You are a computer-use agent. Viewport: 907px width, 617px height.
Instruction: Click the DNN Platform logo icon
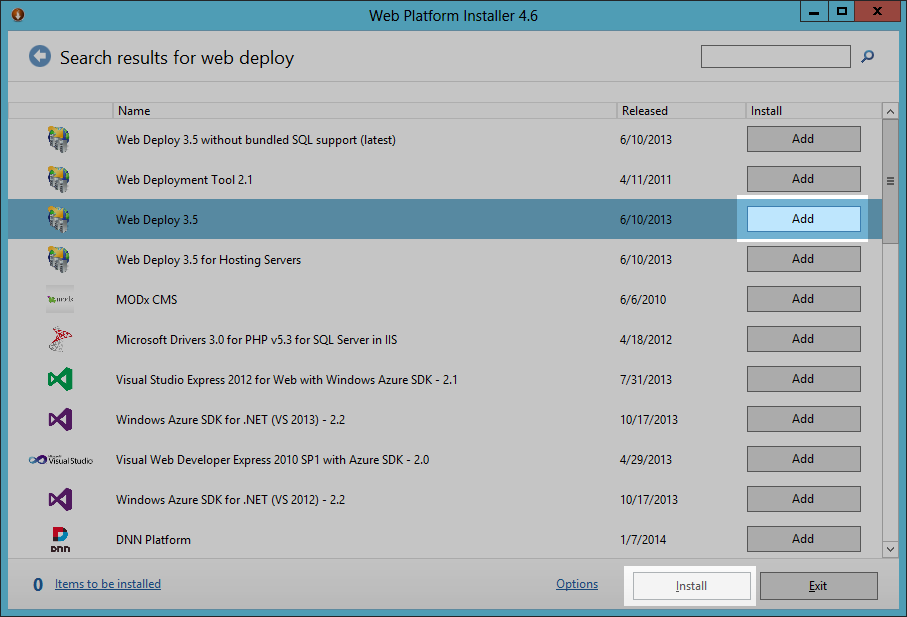point(60,539)
